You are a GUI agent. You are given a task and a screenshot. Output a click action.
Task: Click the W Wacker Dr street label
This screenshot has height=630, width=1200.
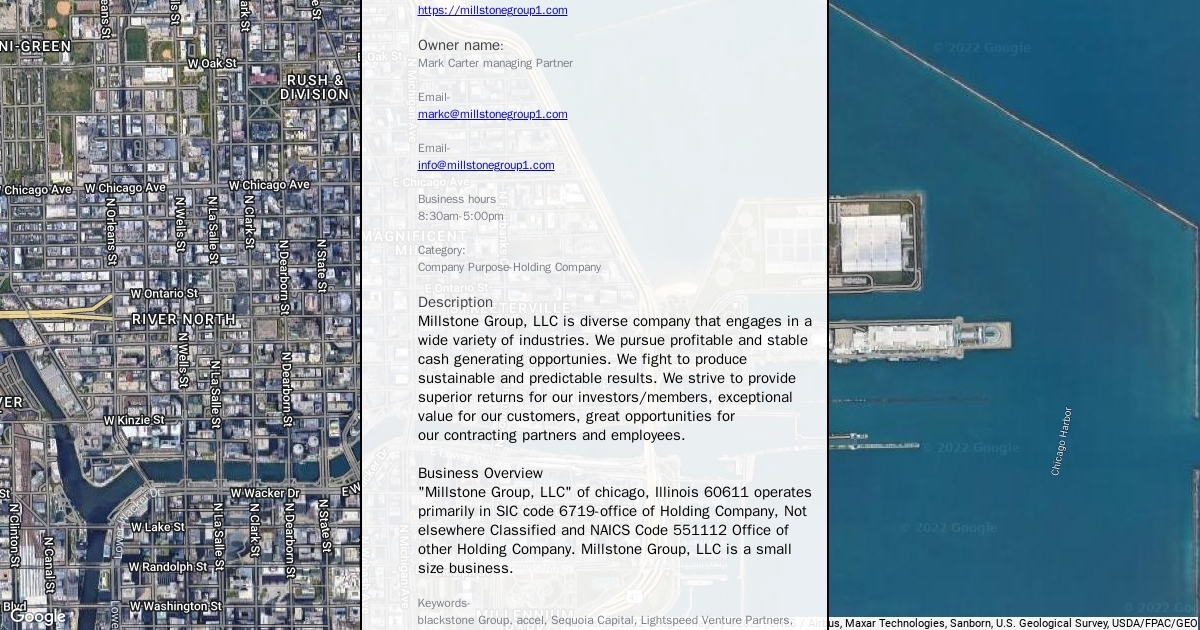pyautogui.click(x=265, y=493)
